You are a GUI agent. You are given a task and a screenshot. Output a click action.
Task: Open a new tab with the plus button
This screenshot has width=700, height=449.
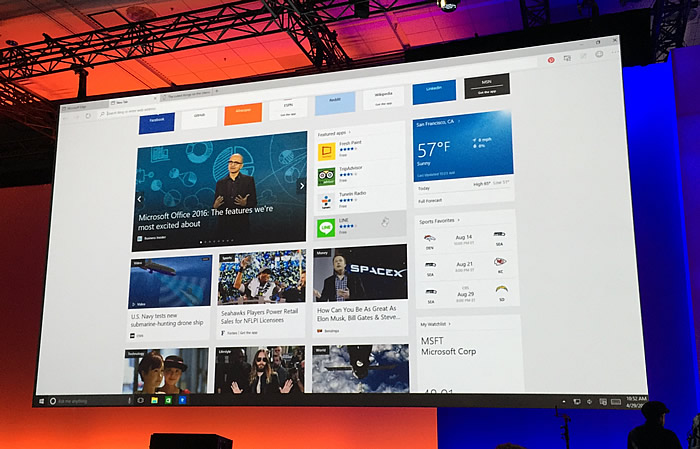click(x=217, y=91)
